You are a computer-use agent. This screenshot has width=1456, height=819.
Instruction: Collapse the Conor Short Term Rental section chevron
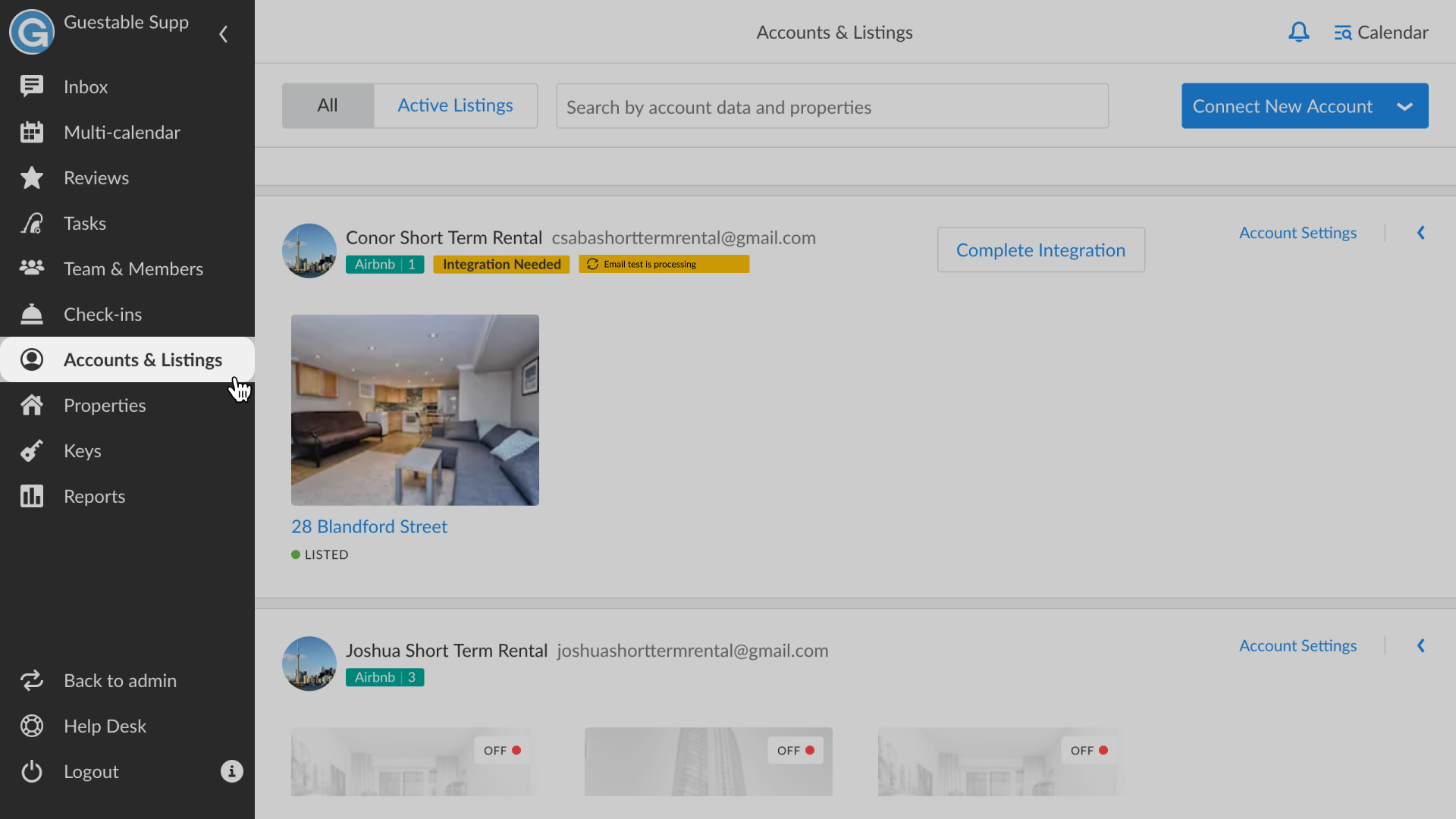click(x=1420, y=233)
